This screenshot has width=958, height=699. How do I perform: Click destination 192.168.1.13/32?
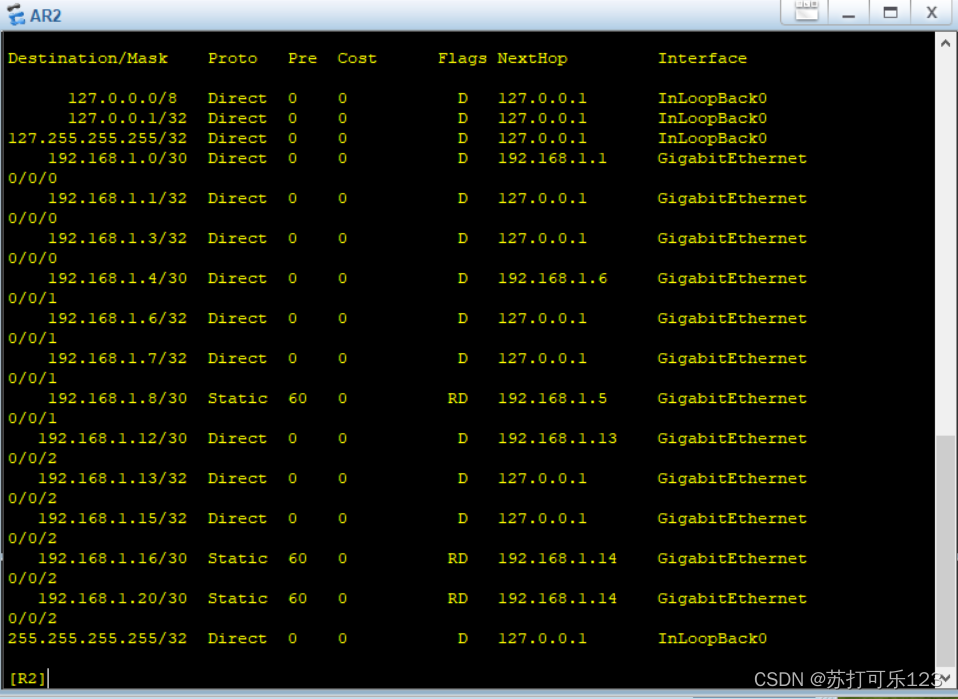(x=112, y=478)
